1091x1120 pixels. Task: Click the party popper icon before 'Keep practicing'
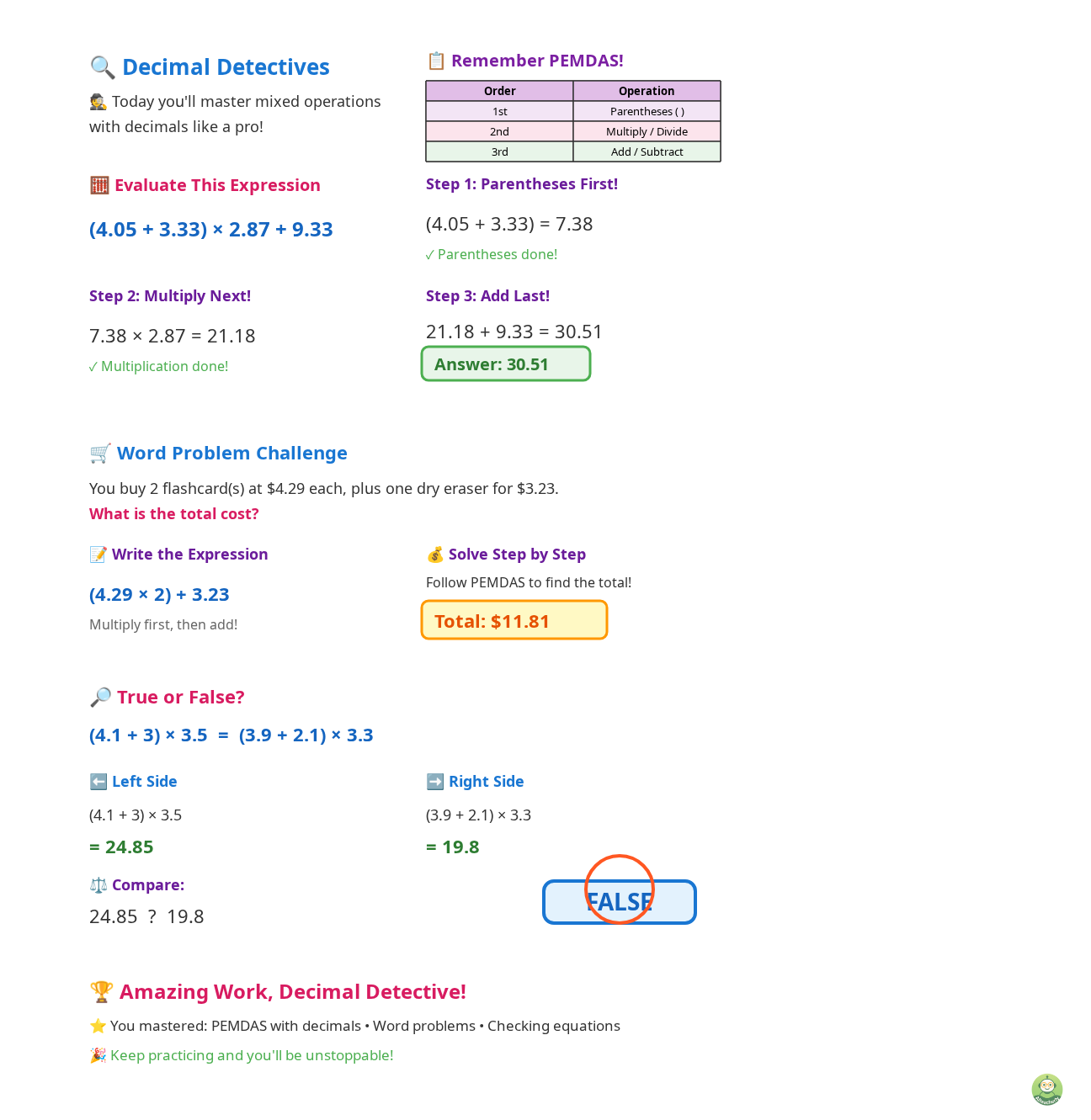tap(98, 1055)
